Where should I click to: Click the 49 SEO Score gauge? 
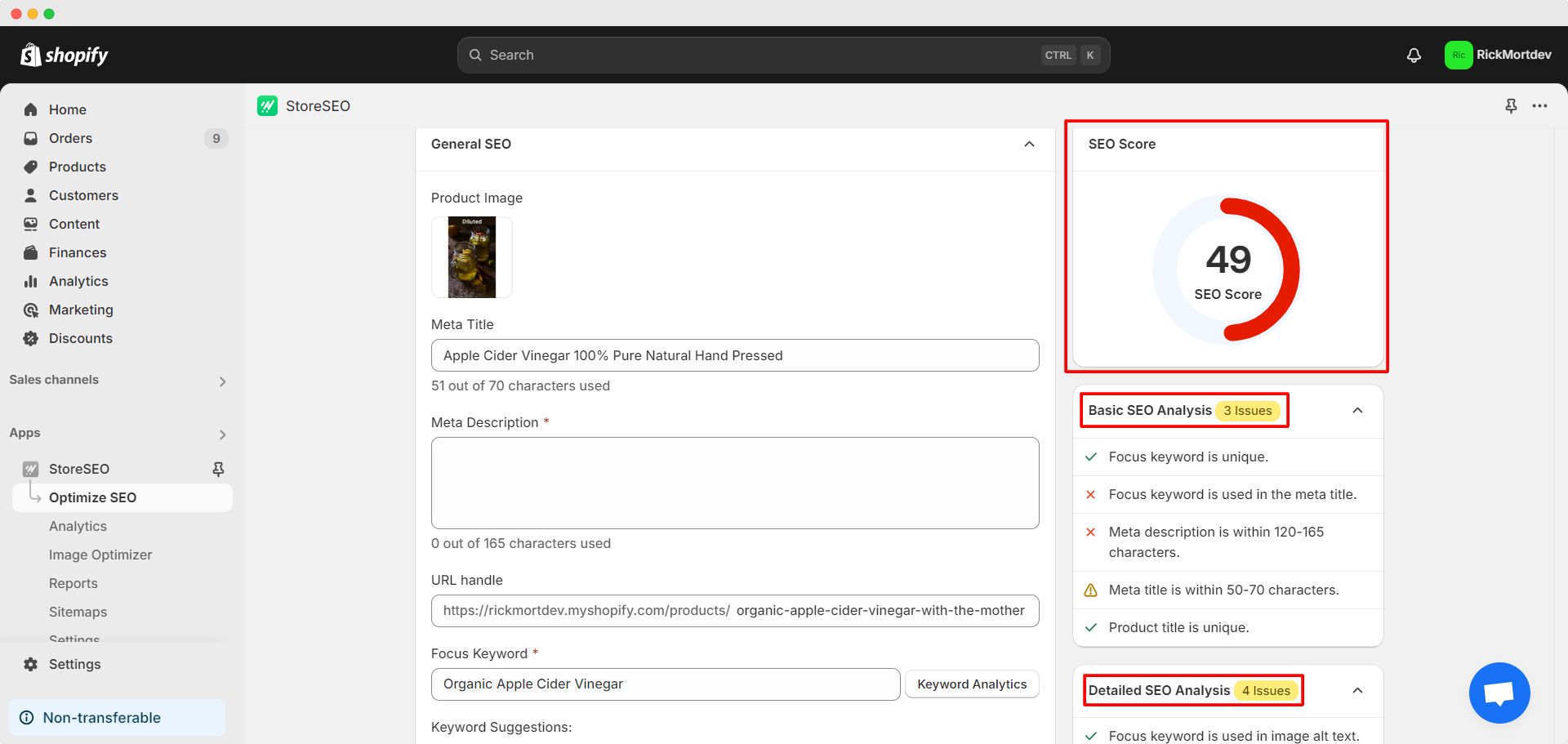(1227, 270)
